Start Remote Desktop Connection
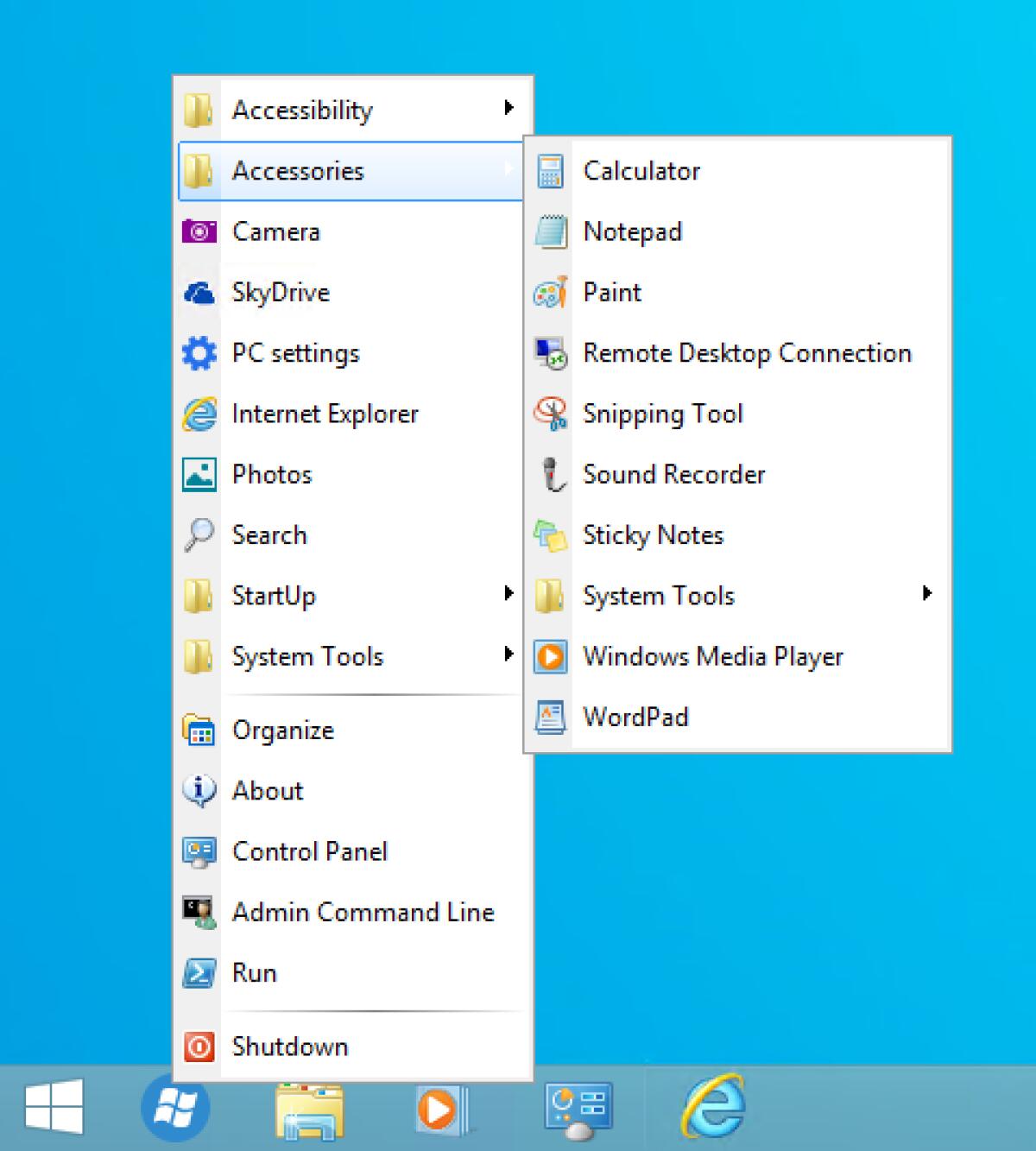Screen dimensions: 1036x1151 tap(746, 353)
